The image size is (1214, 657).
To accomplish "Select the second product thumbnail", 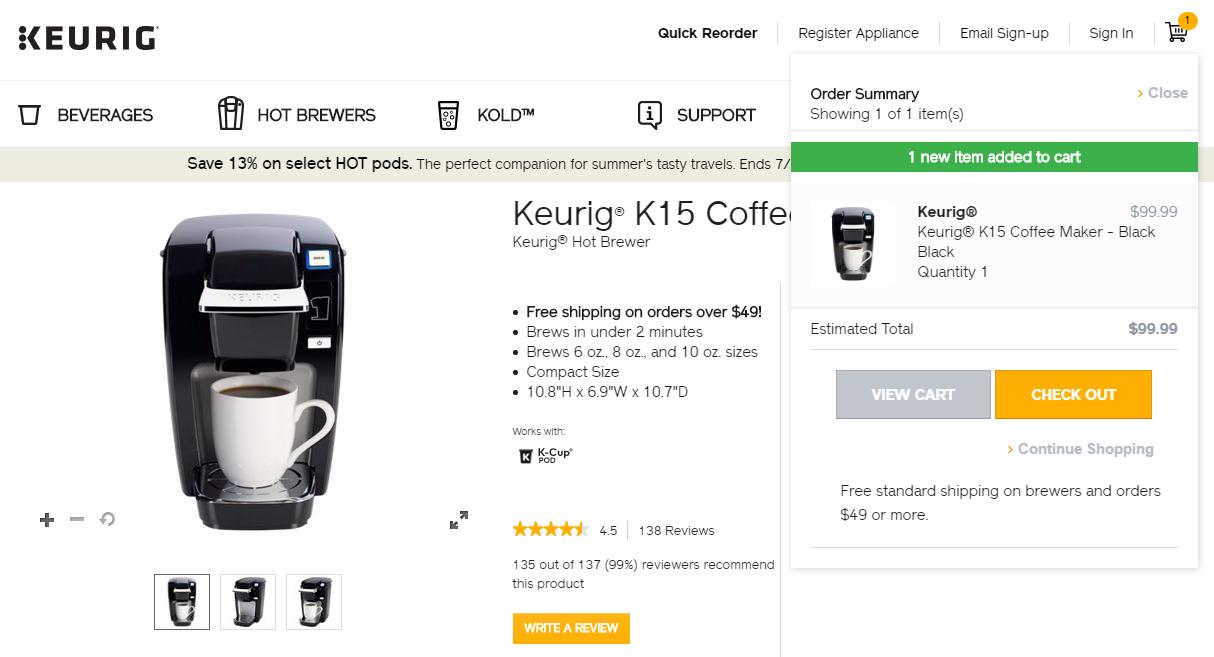I will [247, 601].
